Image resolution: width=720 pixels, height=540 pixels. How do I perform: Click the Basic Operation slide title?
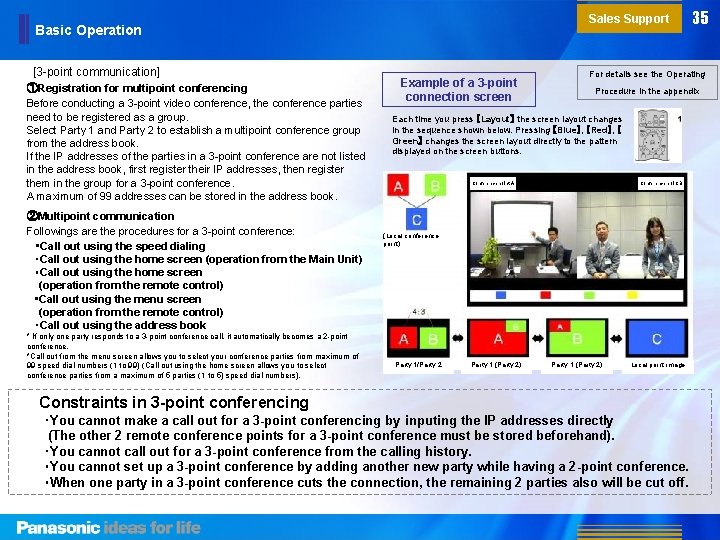[x=88, y=30]
